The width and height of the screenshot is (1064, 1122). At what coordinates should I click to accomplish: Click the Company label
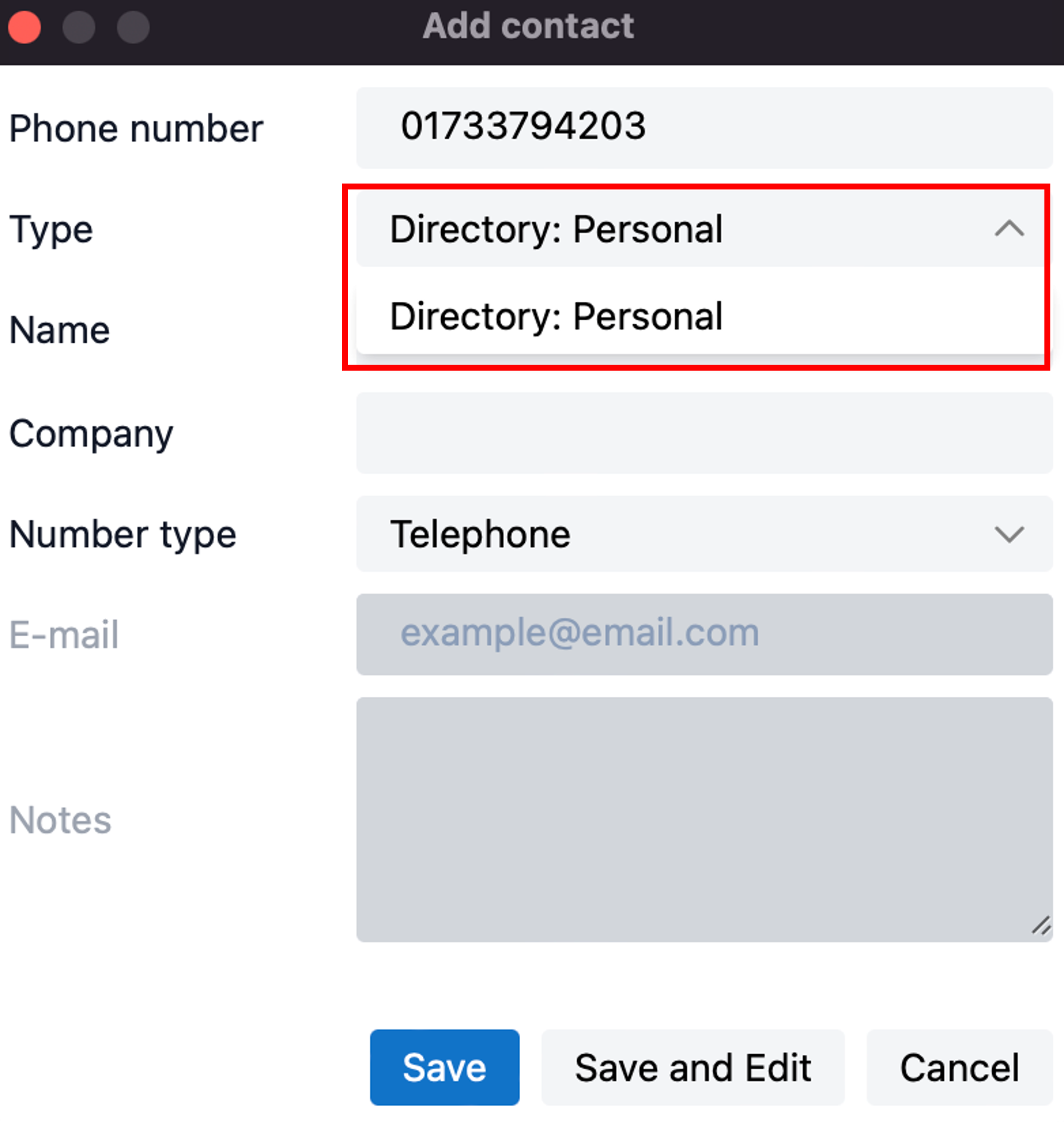[x=91, y=434]
